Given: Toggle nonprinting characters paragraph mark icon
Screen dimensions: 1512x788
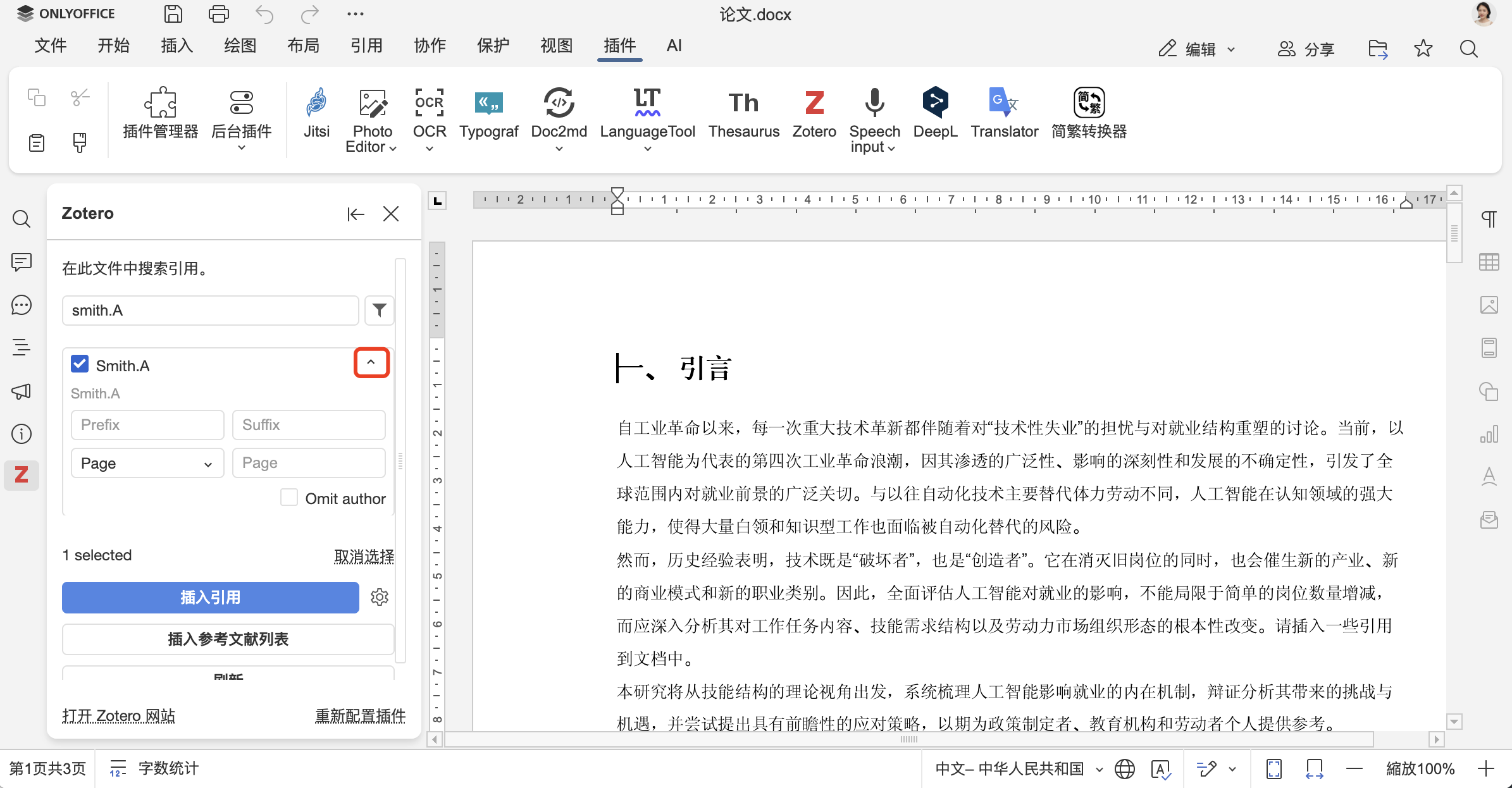Looking at the screenshot, I should [1489, 219].
